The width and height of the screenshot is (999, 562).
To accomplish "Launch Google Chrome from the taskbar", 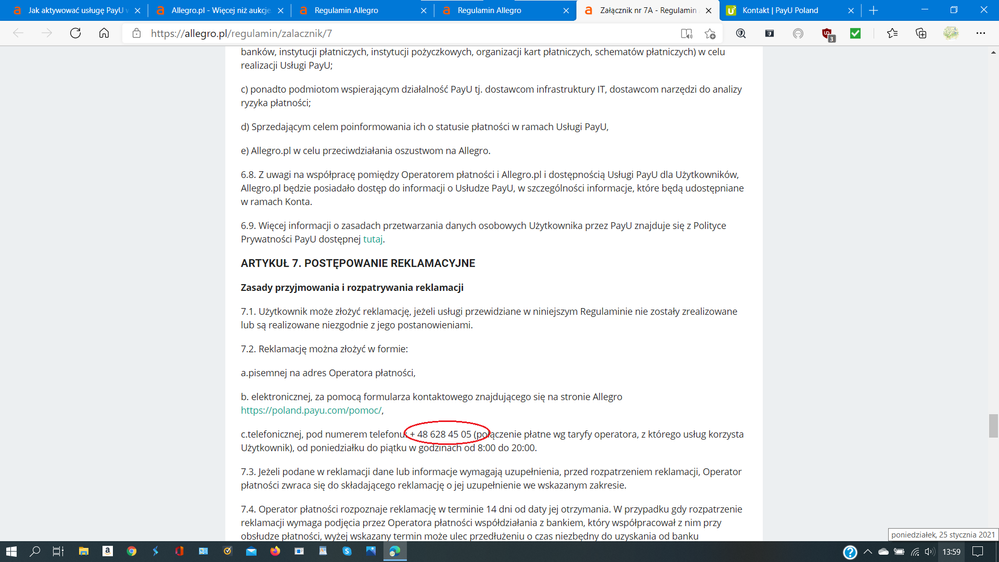I will pos(131,551).
